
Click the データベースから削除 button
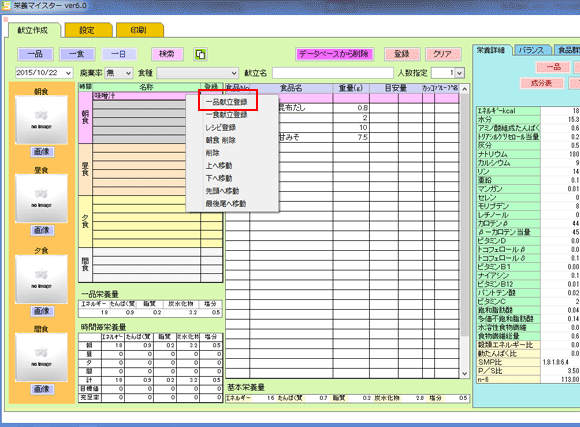[x=334, y=54]
